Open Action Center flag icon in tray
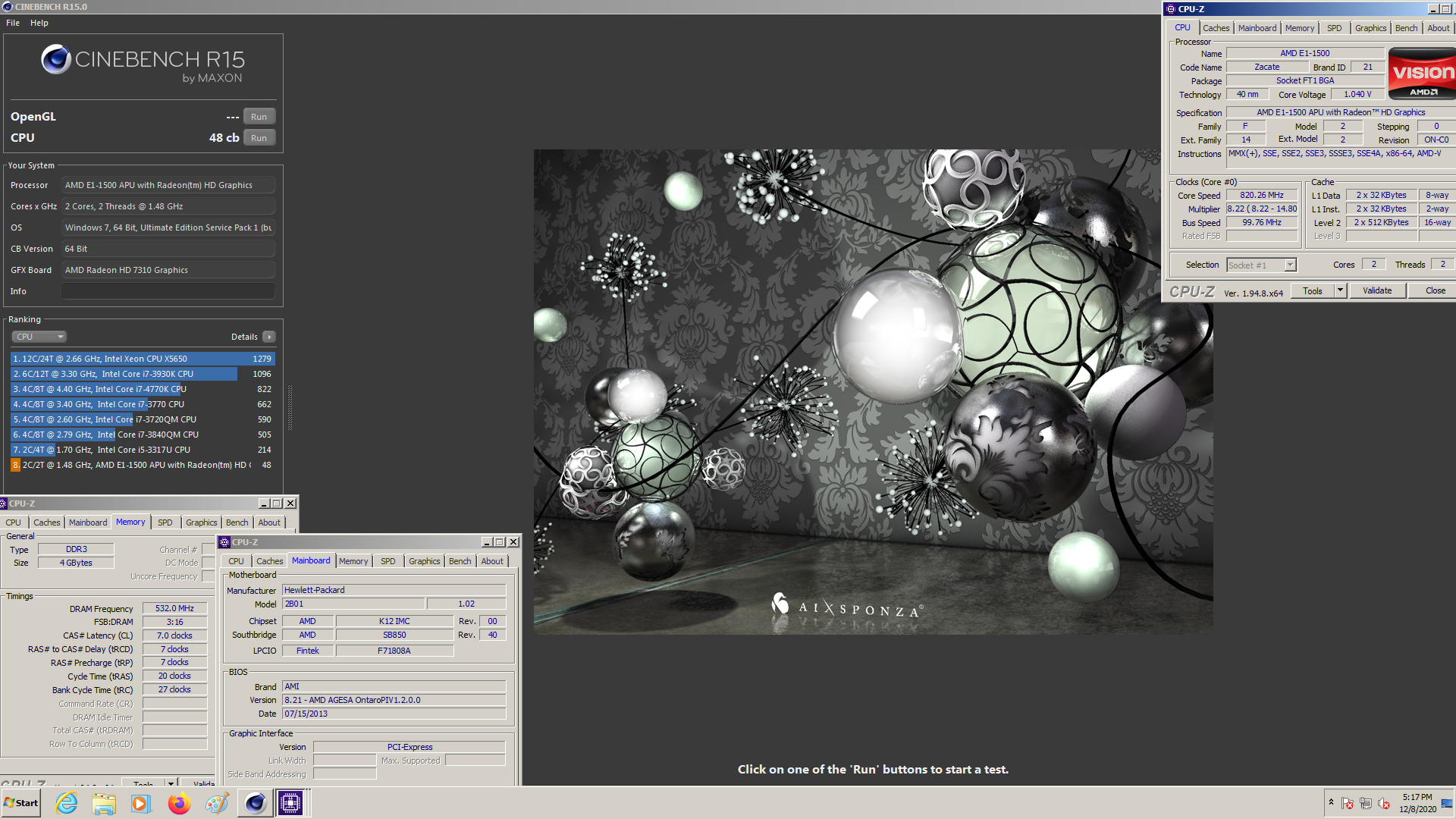1456x819 pixels. [1348, 803]
